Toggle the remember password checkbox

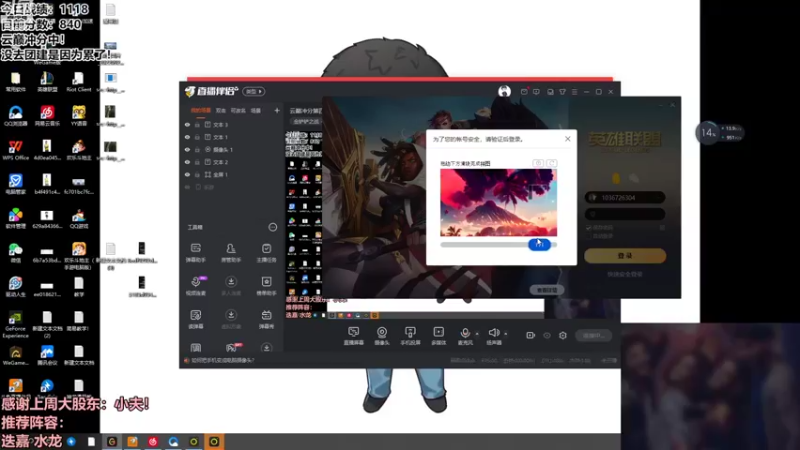(x=589, y=228)
